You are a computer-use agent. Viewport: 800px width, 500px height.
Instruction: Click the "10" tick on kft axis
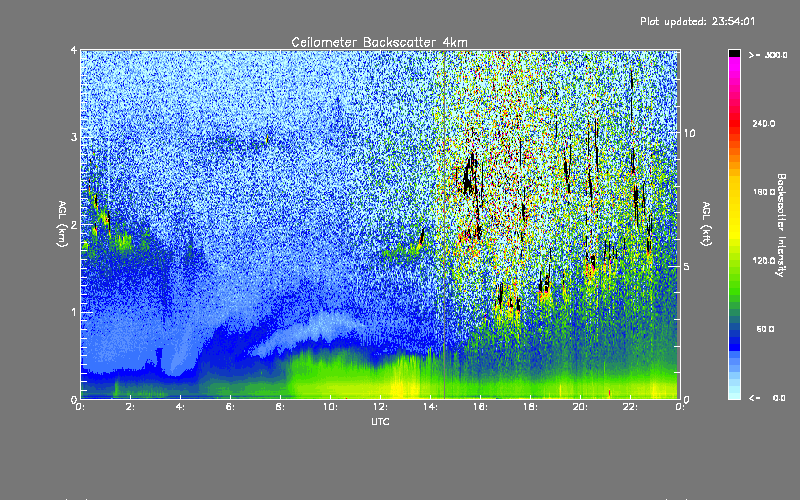689,133
